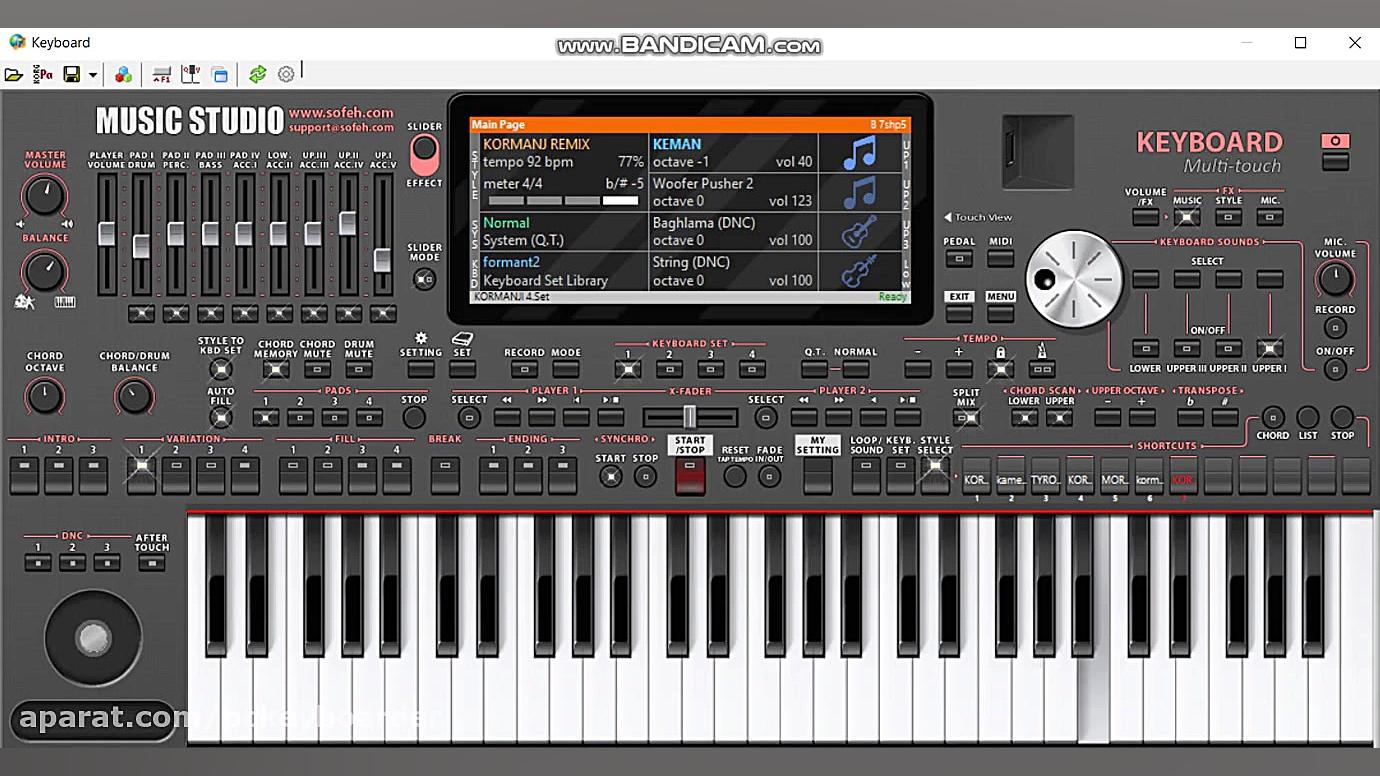Select Keyboard Set 2

pyautogui.click(x=670, y=369)
